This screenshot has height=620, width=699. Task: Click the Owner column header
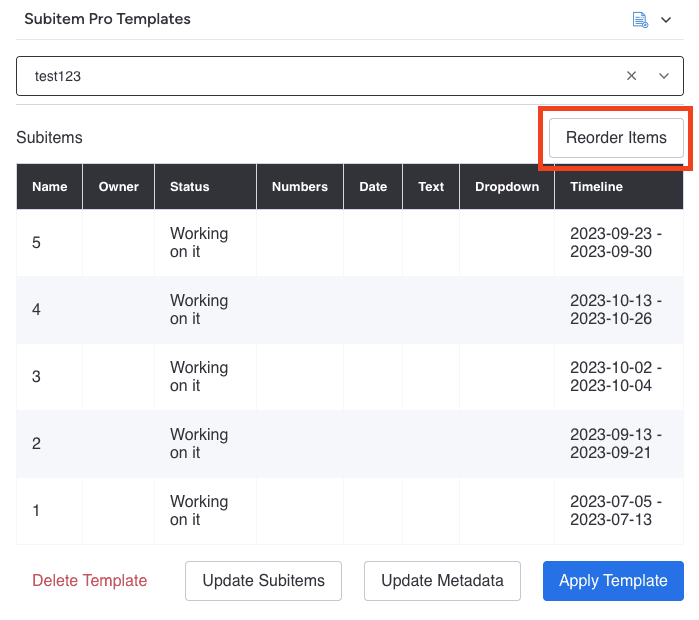tap(119, 187)
